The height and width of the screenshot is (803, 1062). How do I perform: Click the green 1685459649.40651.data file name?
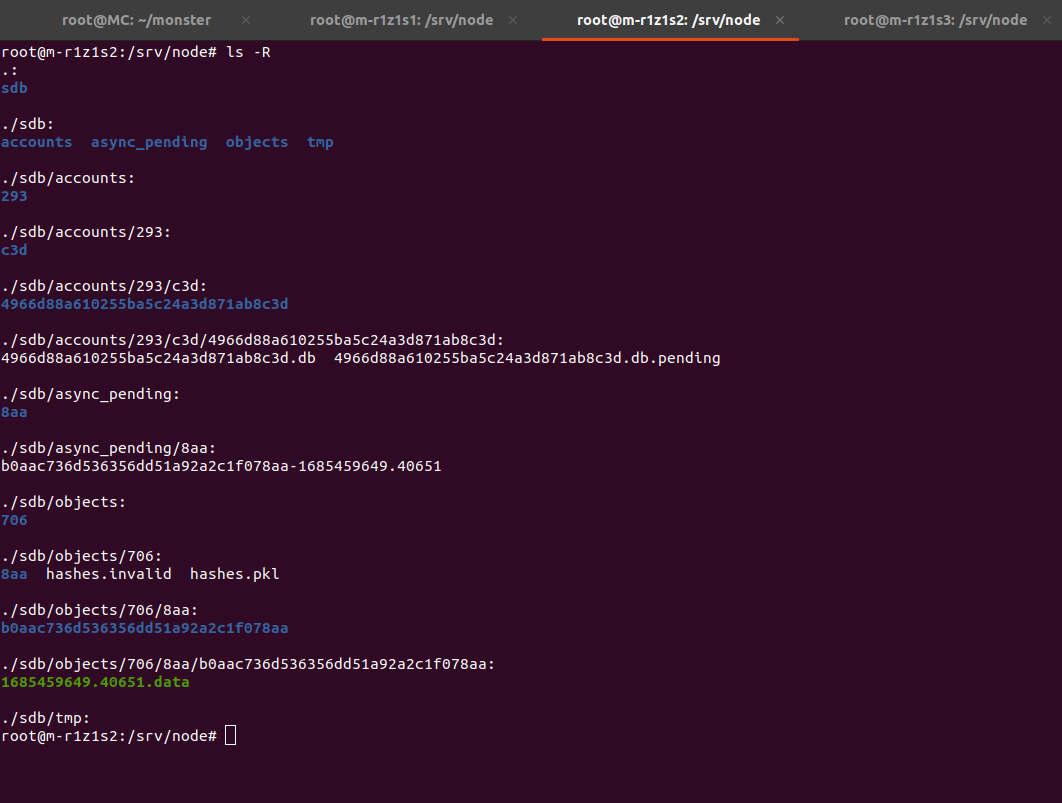pyautogui.click(x=95, y=682)
